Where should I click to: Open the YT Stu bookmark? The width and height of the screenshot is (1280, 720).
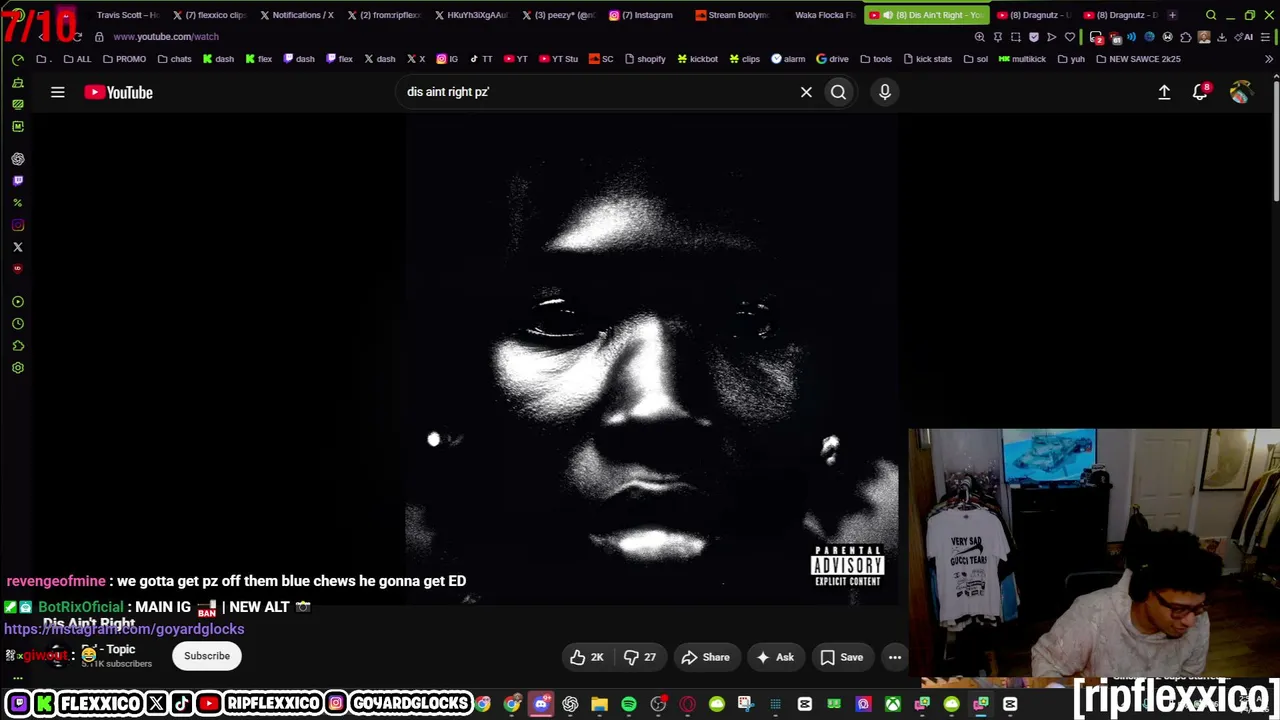(558, 59)
